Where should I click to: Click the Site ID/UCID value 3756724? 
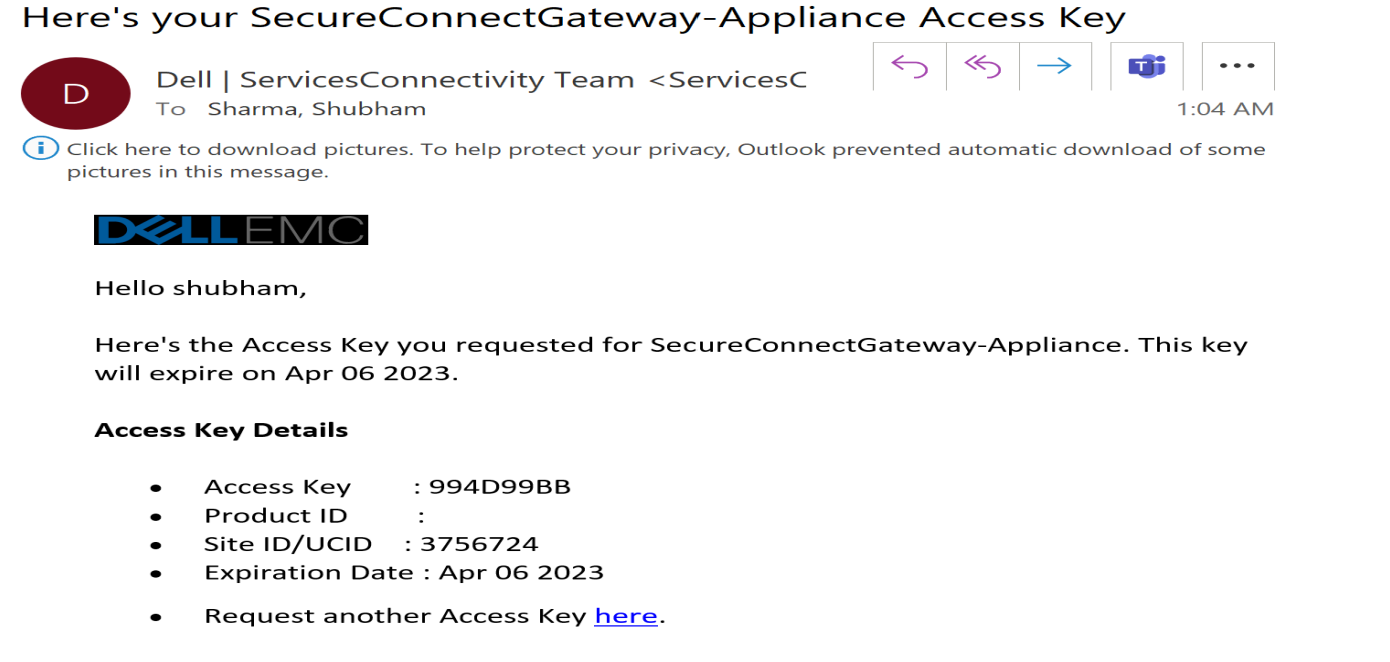pyautogui.click(x=479, y=544)
